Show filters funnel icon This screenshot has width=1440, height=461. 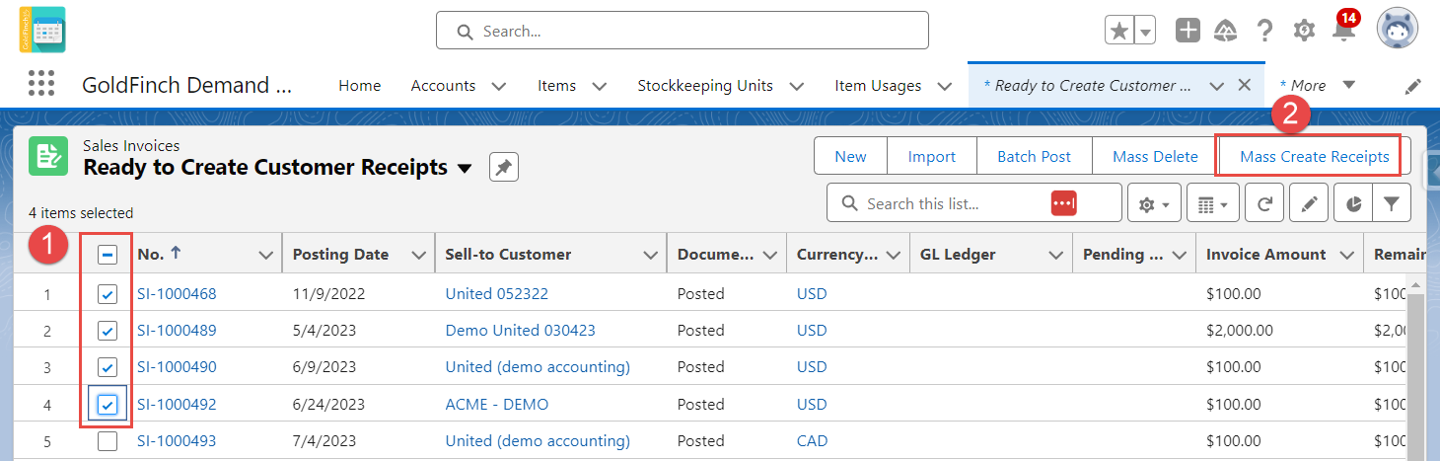(1391, 203)
